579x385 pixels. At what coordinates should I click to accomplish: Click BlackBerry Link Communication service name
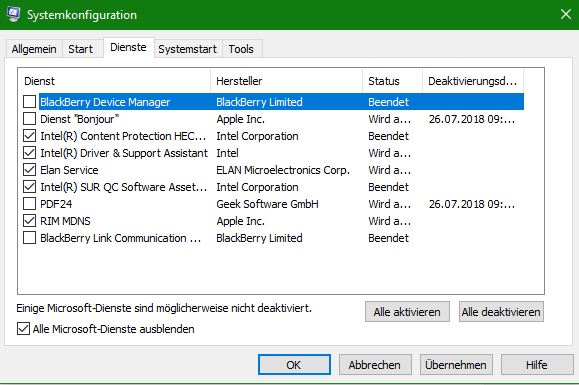point(121,238)
